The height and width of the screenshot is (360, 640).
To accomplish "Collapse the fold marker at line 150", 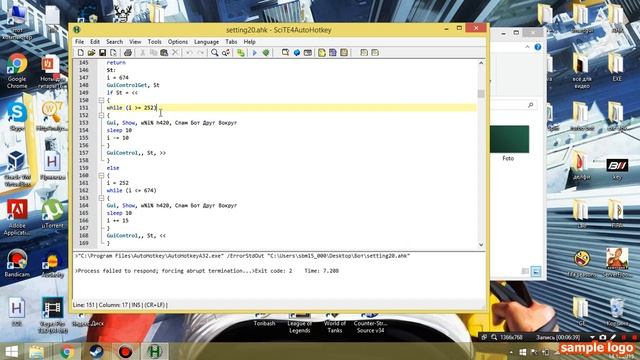I will (101, 100).
